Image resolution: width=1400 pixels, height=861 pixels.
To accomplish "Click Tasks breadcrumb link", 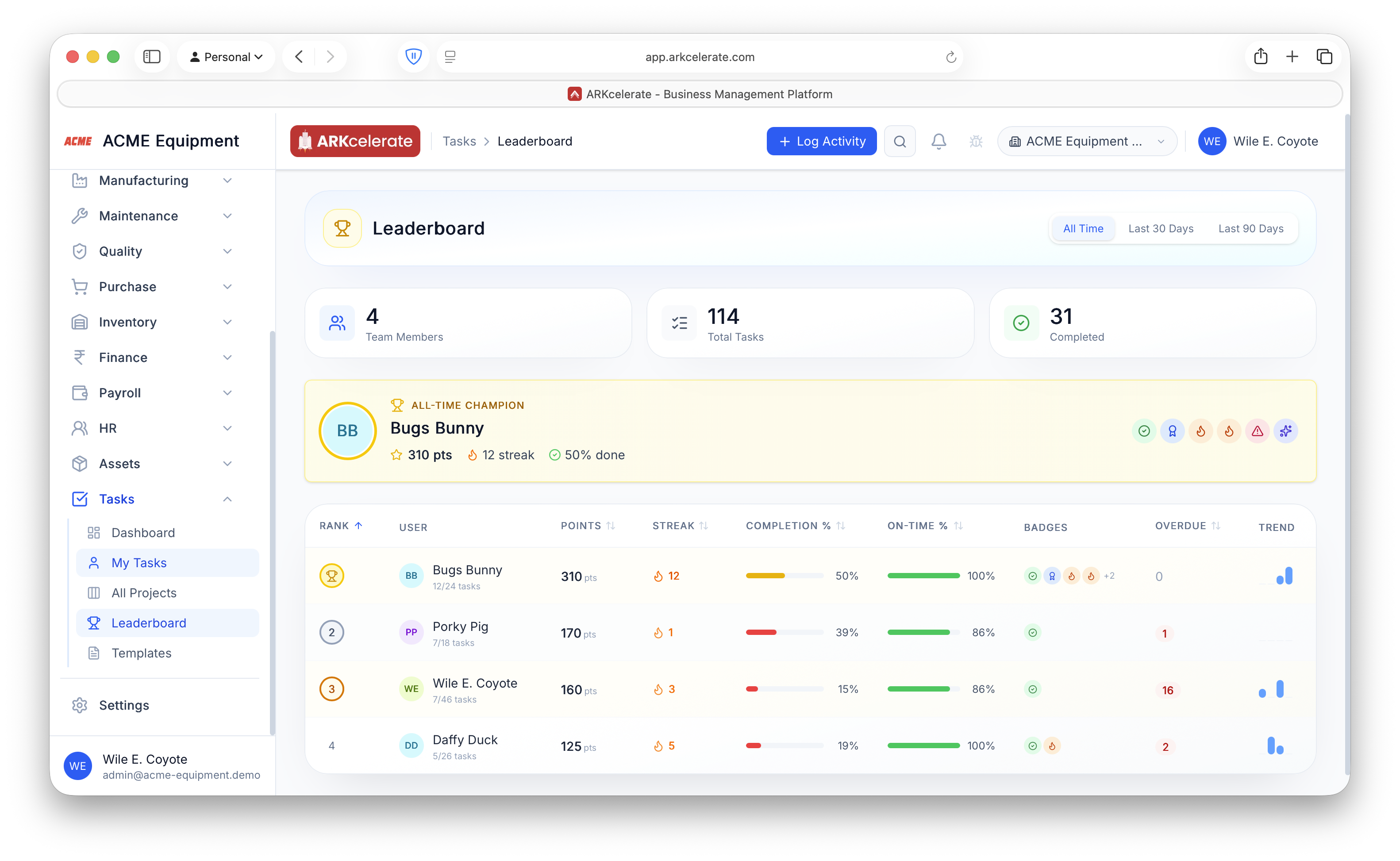I will pos(459,141).
